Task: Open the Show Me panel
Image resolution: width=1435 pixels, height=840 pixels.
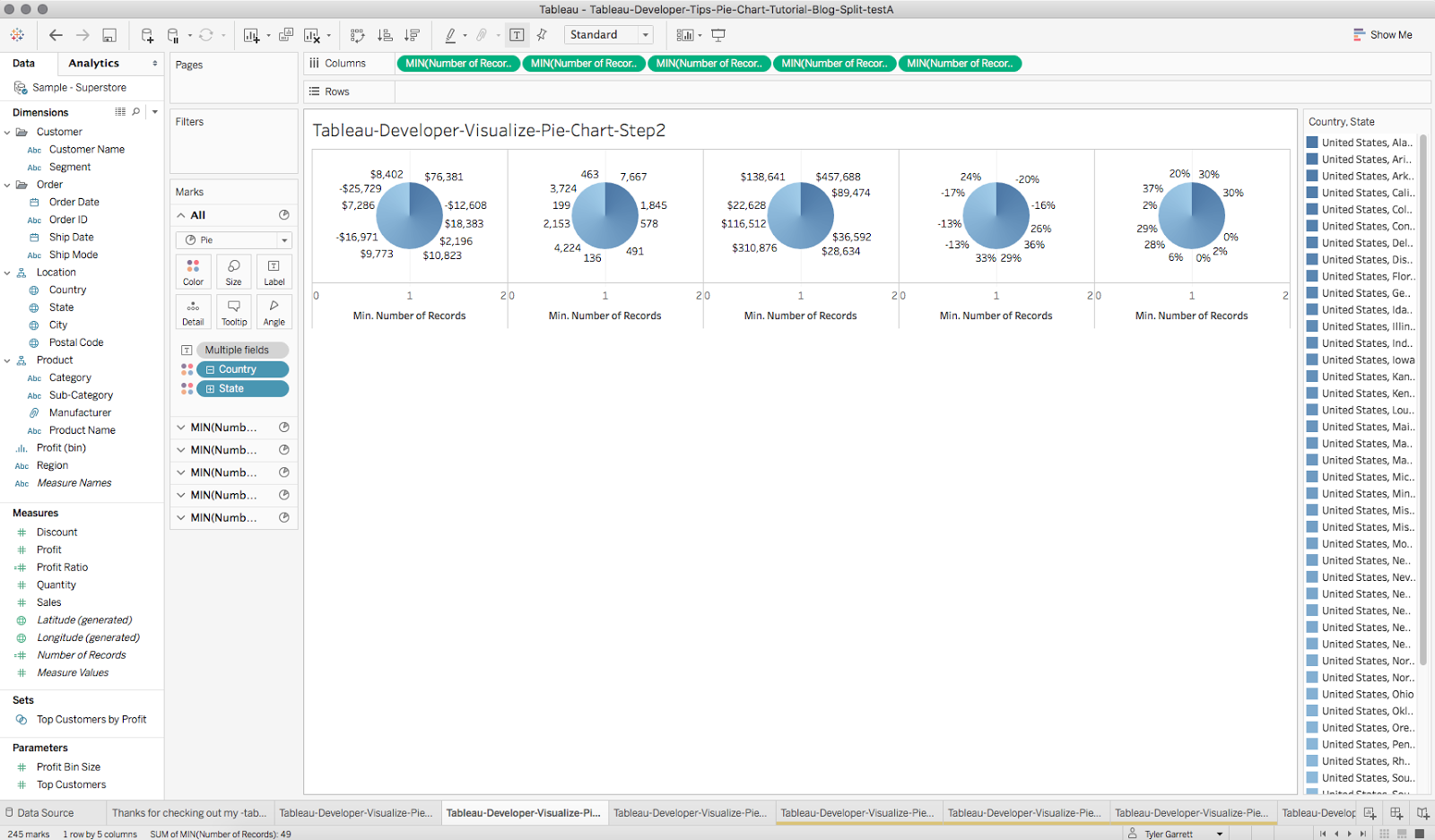Action: tap(1383, 34)
